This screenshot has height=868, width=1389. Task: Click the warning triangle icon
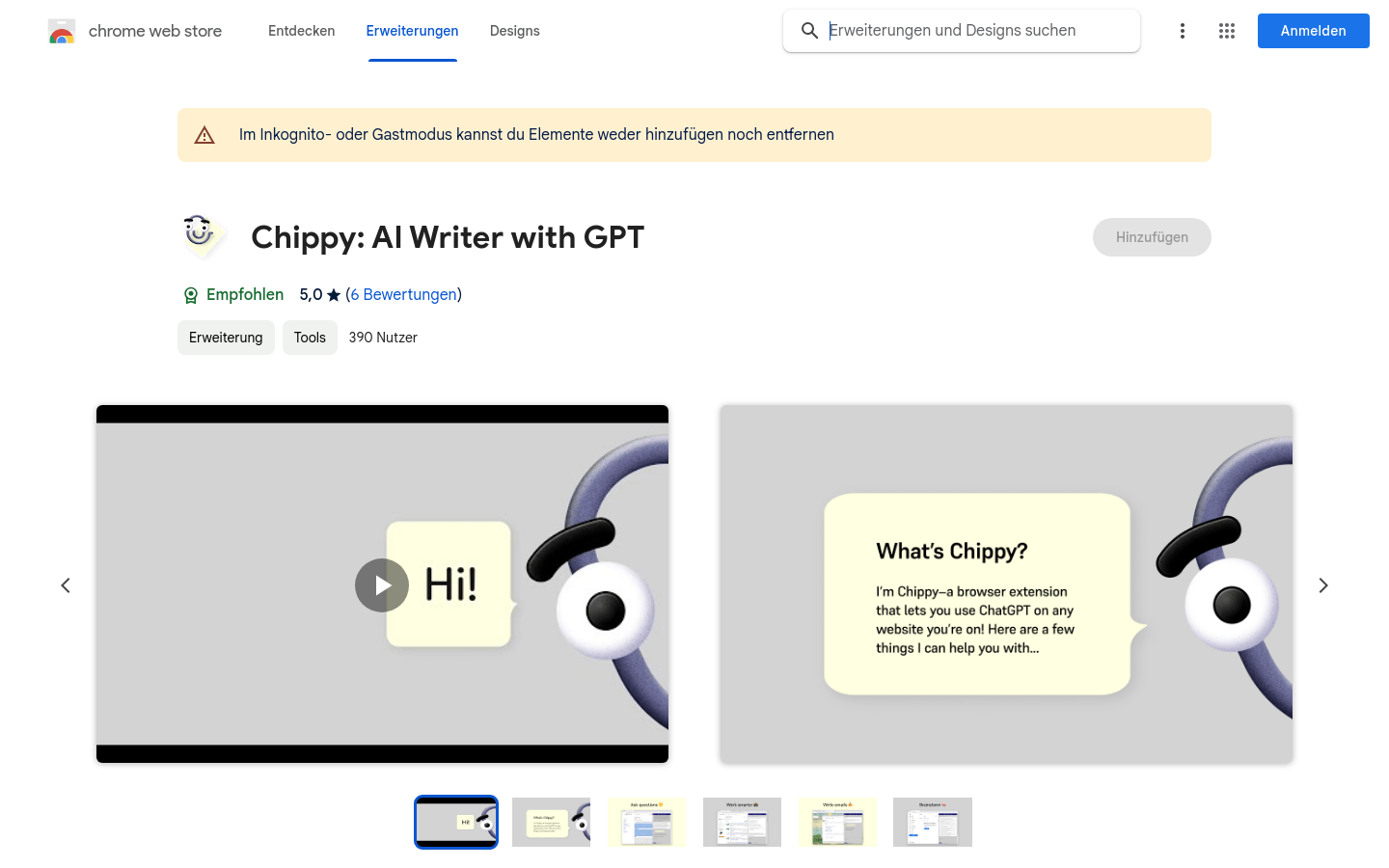pyautogui.click(x=204, y=135)
